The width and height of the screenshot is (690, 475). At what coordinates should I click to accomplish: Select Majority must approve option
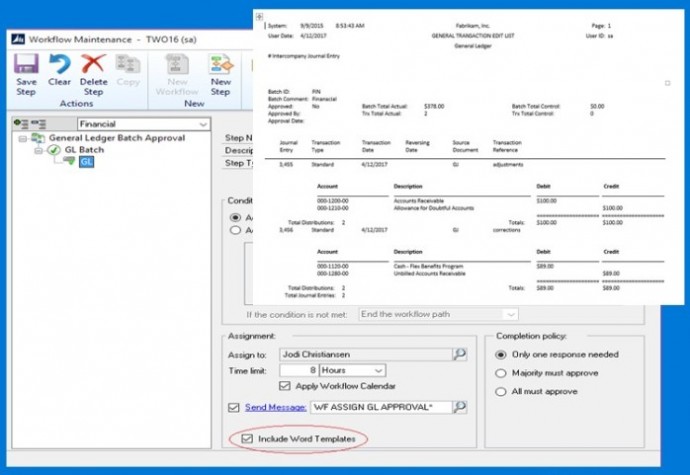click(x=500, y=373)
